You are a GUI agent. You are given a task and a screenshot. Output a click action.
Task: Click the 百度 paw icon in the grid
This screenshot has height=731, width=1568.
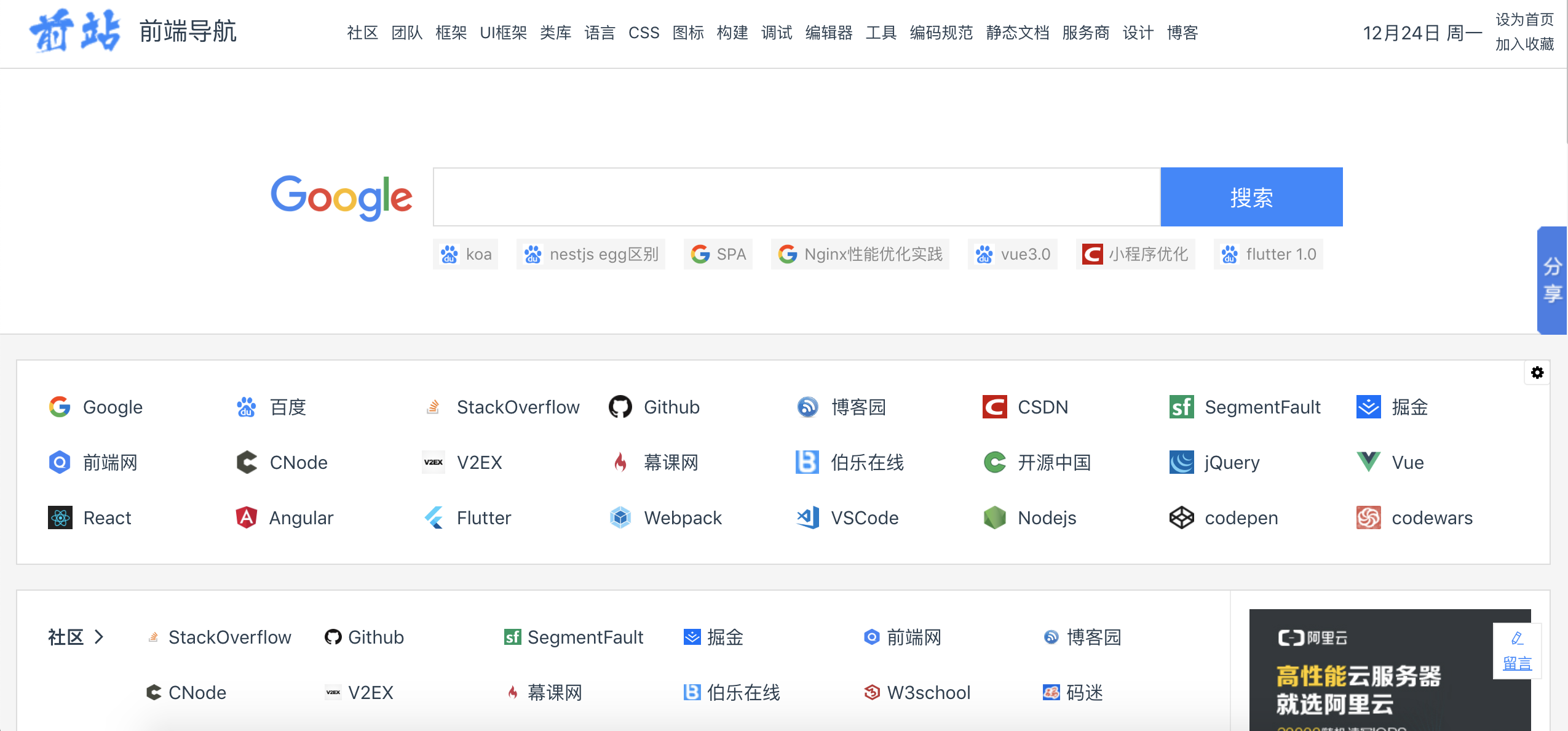(247, 407)
